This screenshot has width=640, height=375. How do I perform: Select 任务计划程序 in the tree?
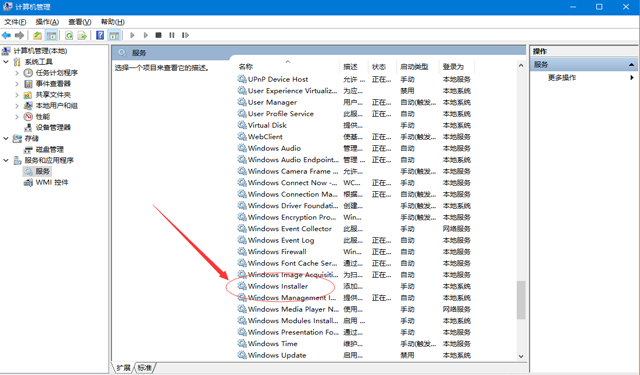(x=56, y=73)
